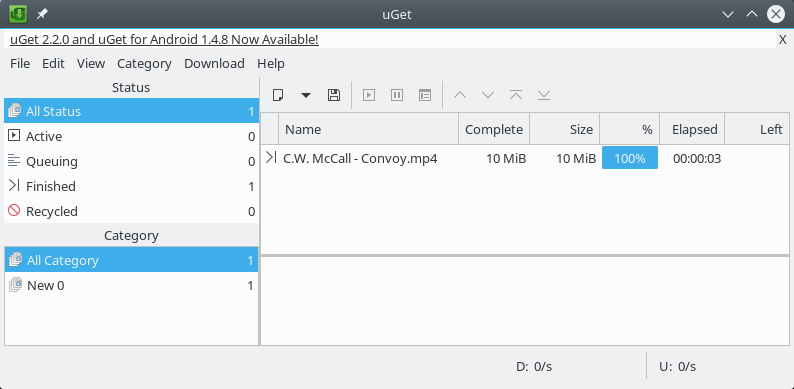Click the Size column header
Image resolution: width=794 pixels, height=389 pixels.
point(565,129)
